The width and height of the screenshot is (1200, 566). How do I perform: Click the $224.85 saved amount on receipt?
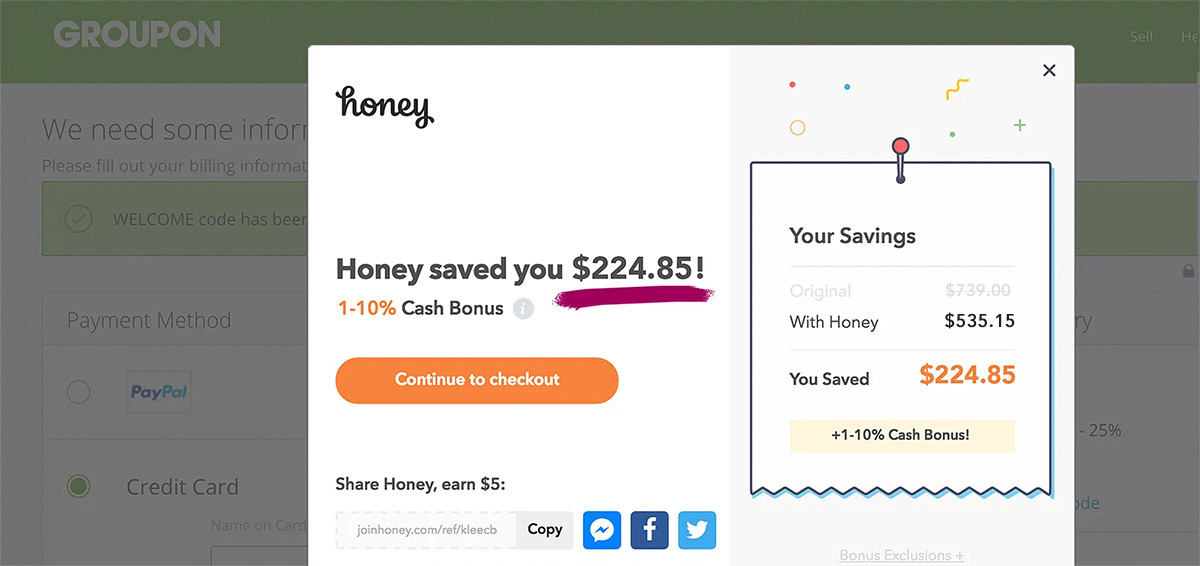967,375
